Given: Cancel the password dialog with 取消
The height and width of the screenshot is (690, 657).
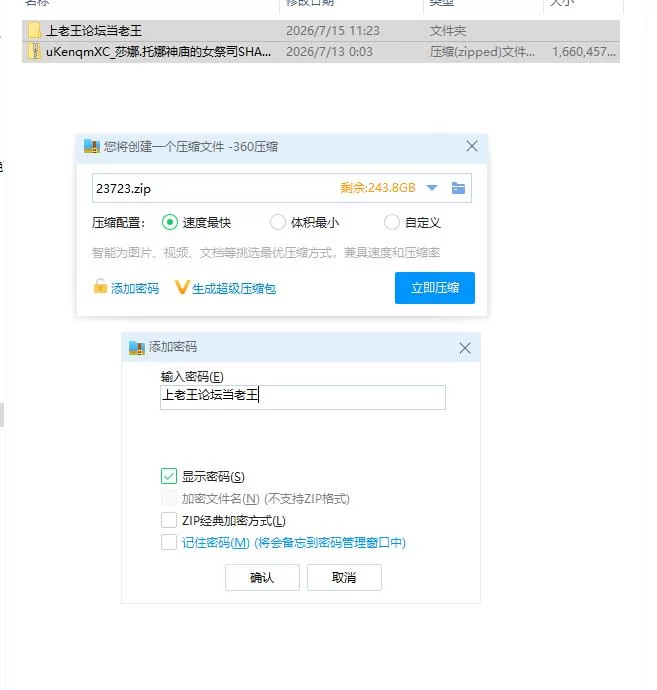Looking at the screenshot, I should (x=344, y=577).
